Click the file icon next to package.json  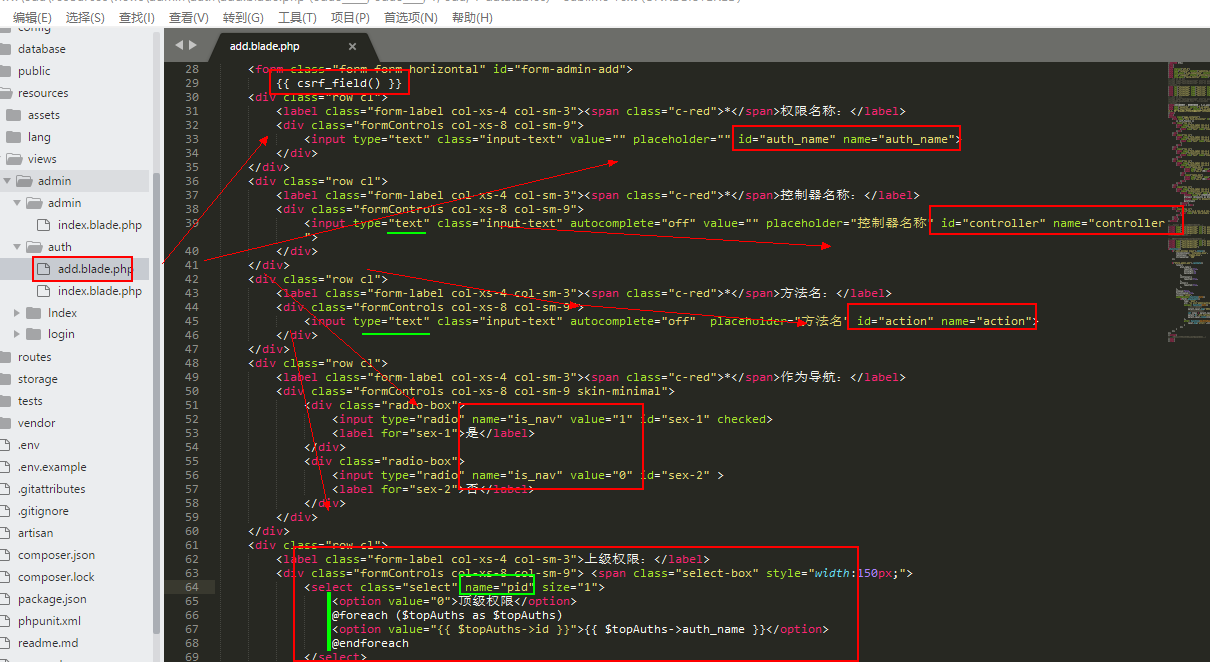coord(5,599)
